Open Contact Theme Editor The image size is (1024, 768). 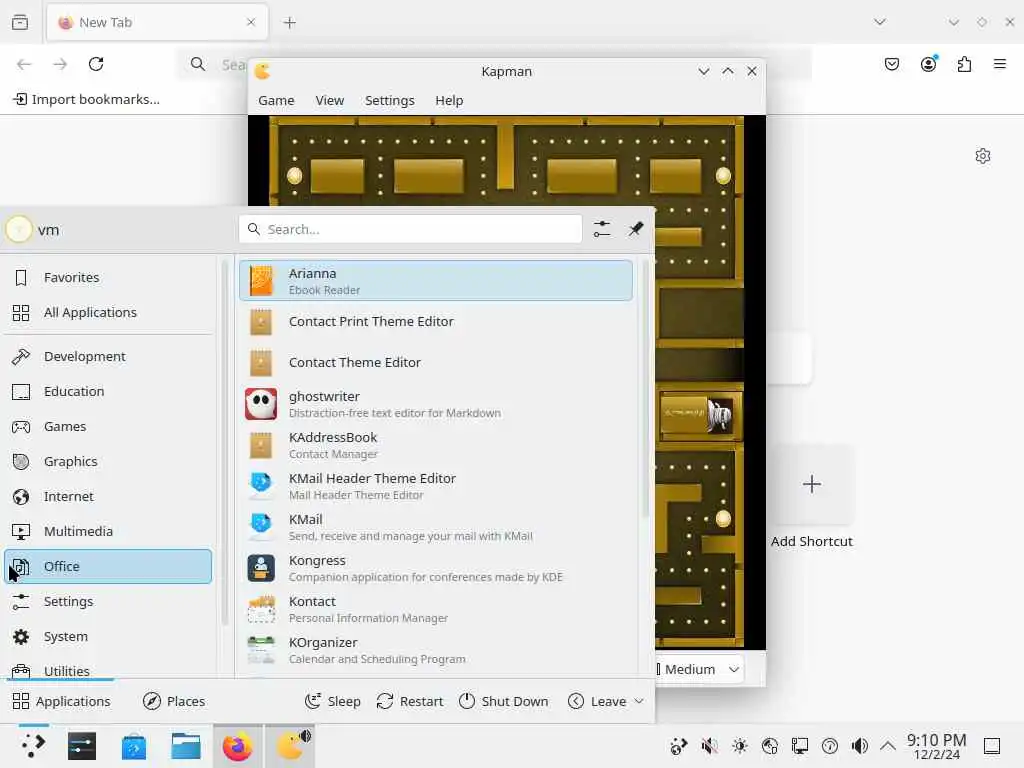[436, 363]
